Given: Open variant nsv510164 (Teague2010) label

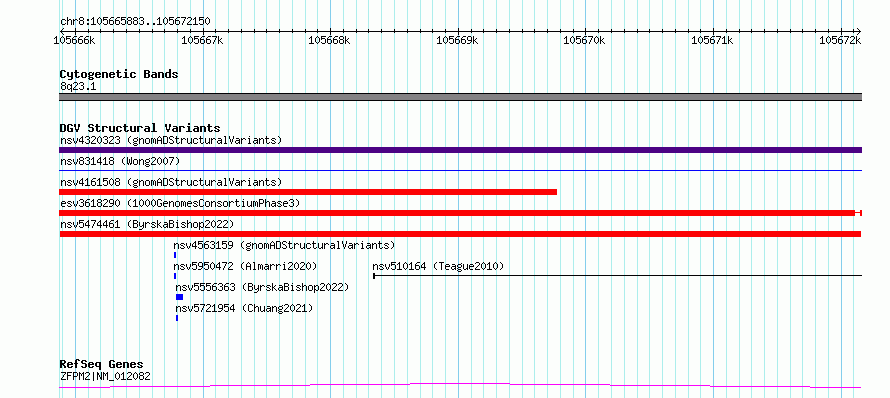Looking at the screenshot, I should pyautogui.click(x=438, y=266).
